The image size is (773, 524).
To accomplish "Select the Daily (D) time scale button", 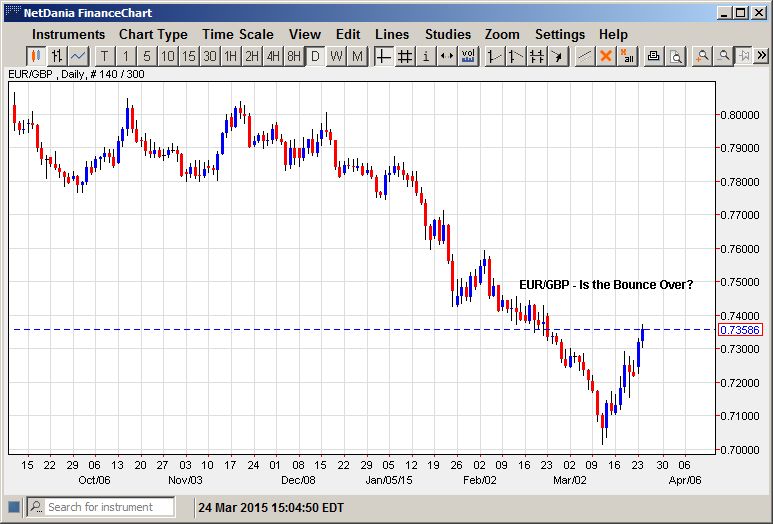I will pos(316,56).
